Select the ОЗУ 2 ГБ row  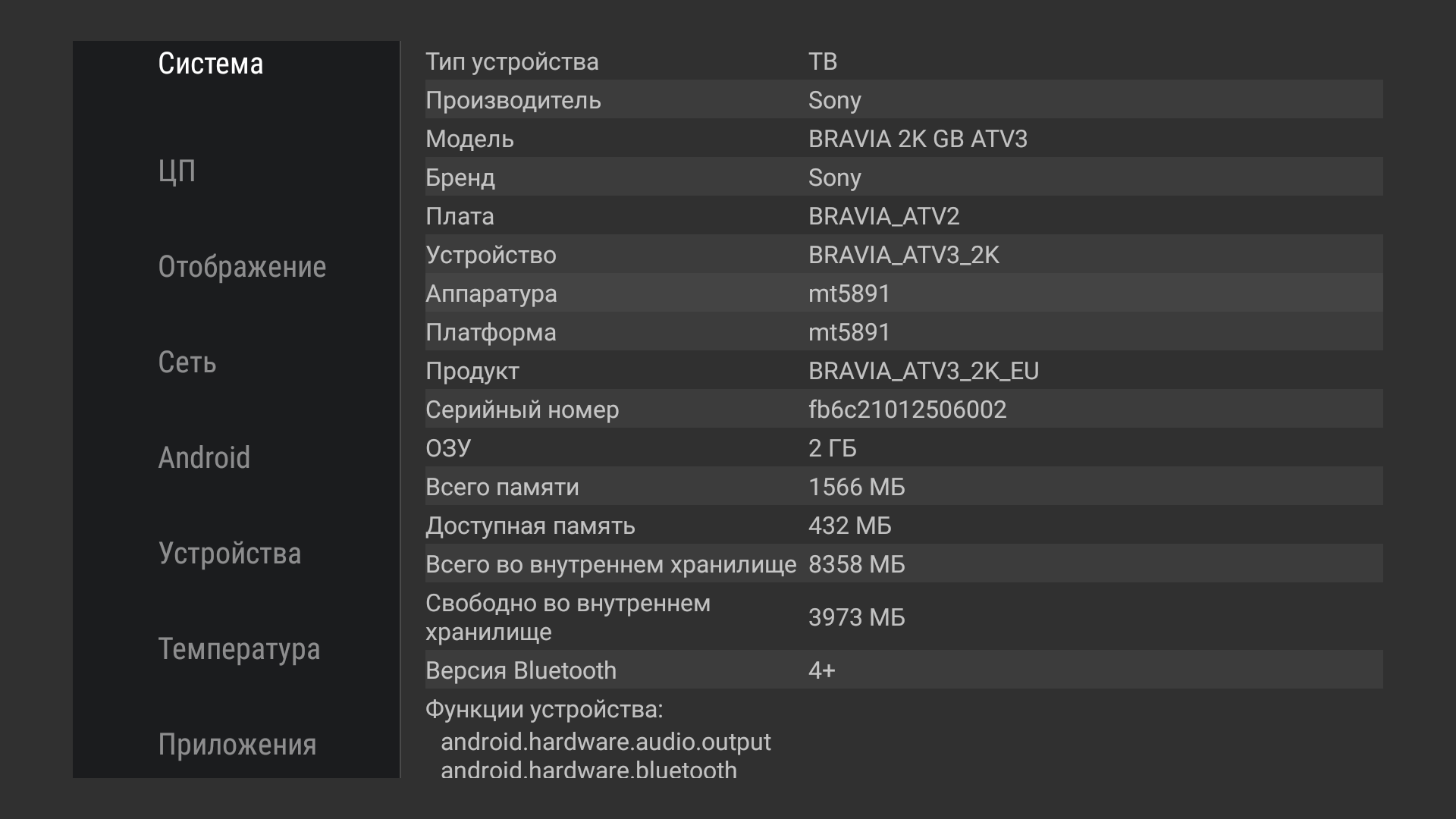904,447
